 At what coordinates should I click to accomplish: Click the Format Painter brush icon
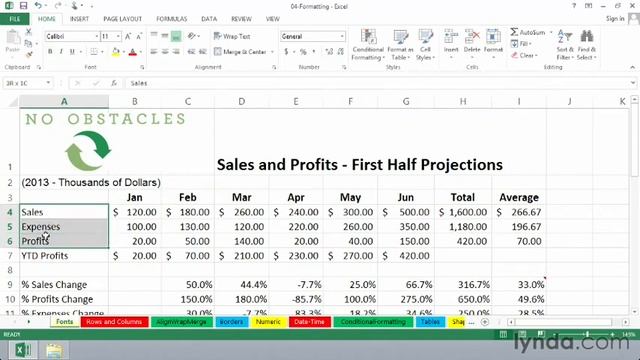click(28, 54)
